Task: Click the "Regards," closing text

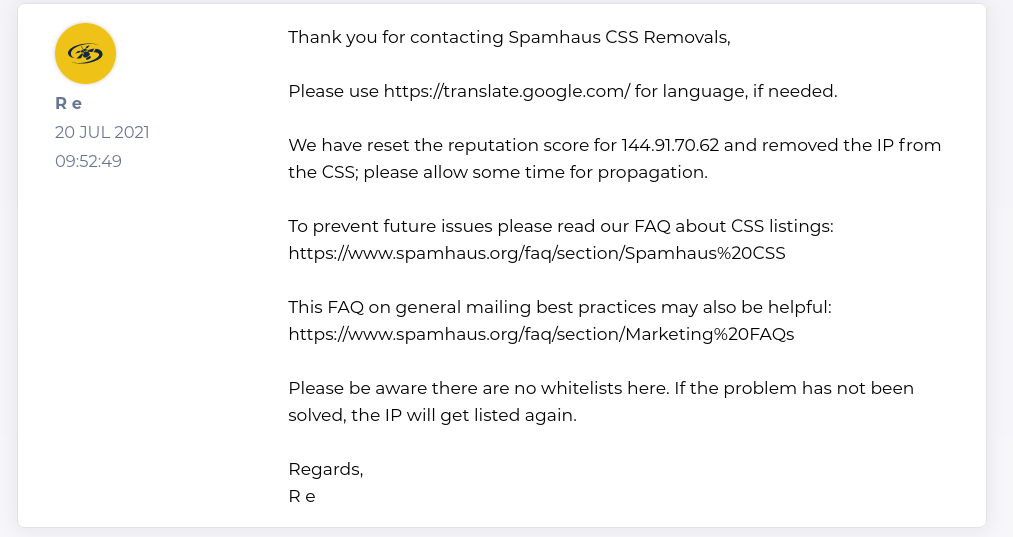Action: [325, 469]
